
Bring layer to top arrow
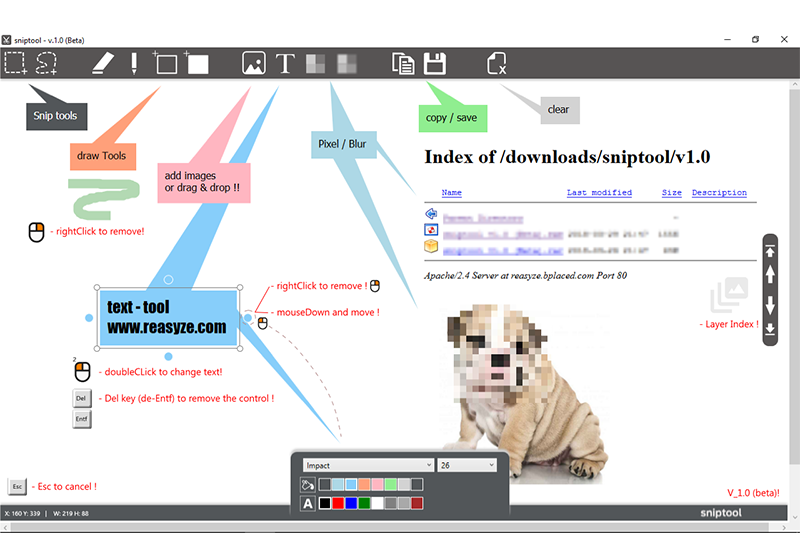pyautogui.click(x=770, y=251)
